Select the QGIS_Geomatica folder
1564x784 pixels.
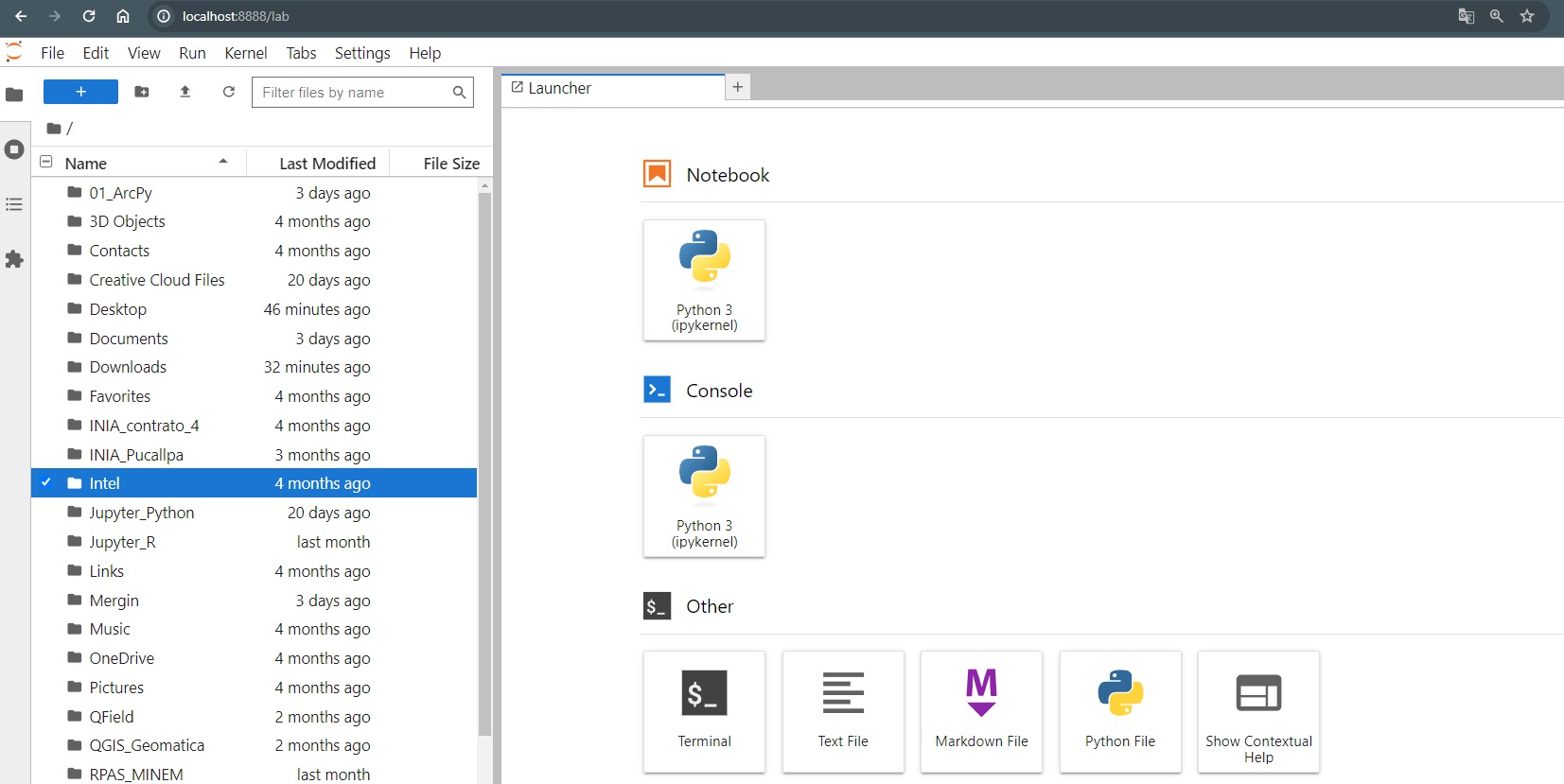[254, 745]
